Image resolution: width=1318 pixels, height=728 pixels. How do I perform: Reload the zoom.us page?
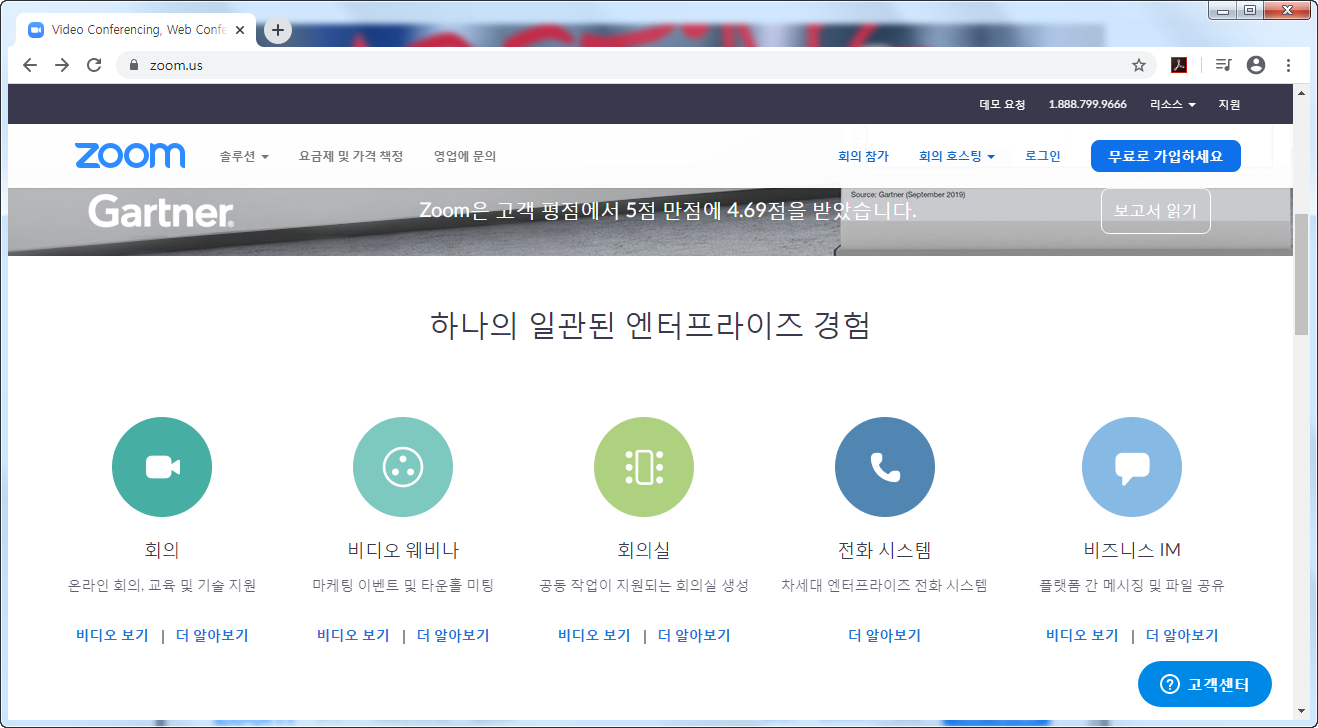pyautogui.click(x=94, y=65)
